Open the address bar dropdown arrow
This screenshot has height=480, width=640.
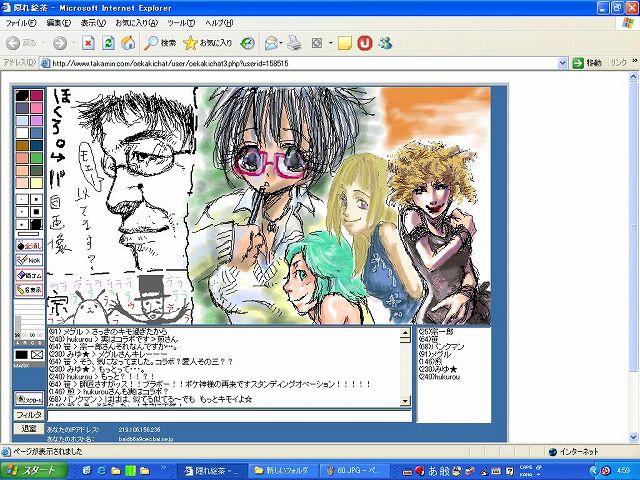click(x=562, y=63)
